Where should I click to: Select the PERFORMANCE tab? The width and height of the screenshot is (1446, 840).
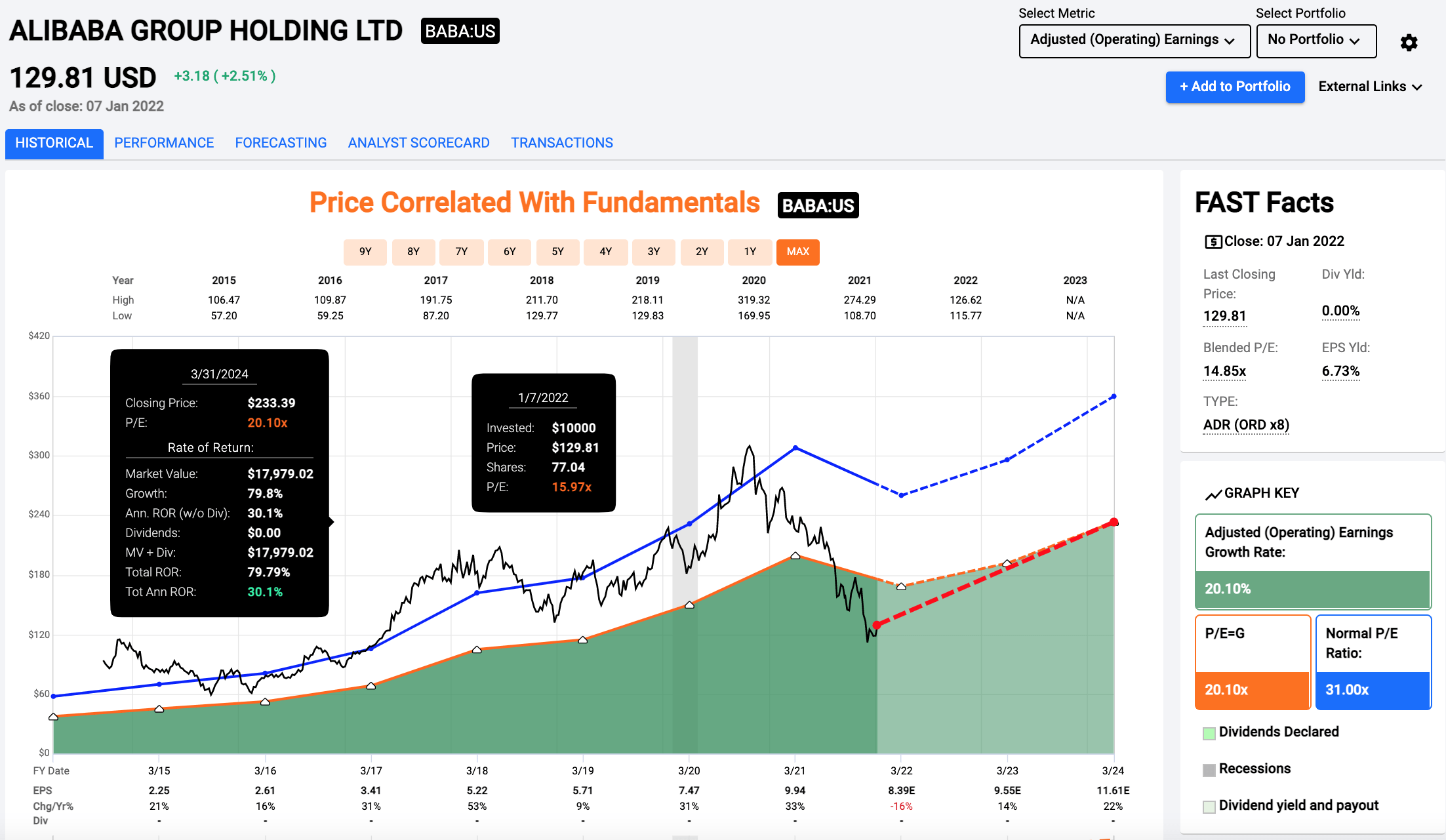164,142
